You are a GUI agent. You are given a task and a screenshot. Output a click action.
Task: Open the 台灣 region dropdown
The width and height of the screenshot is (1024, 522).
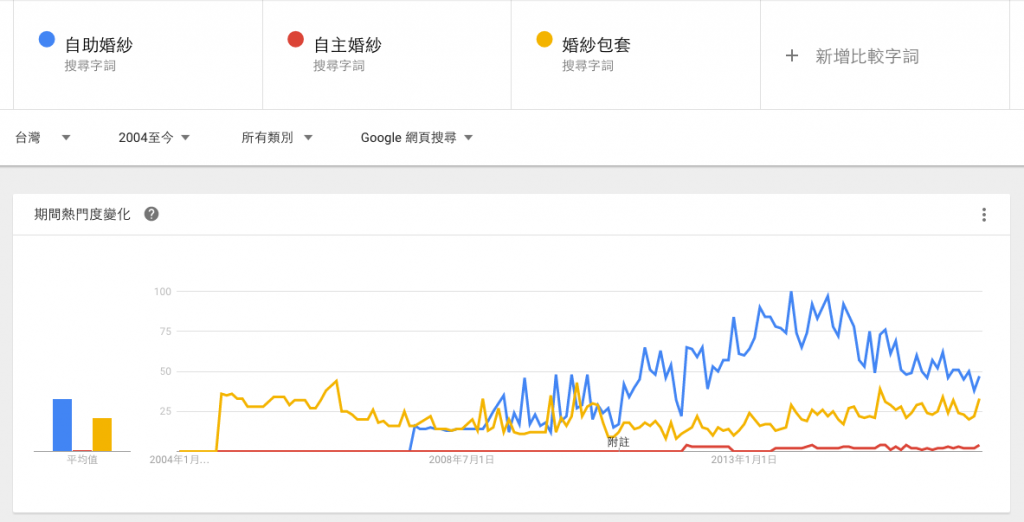pos(42,138)
